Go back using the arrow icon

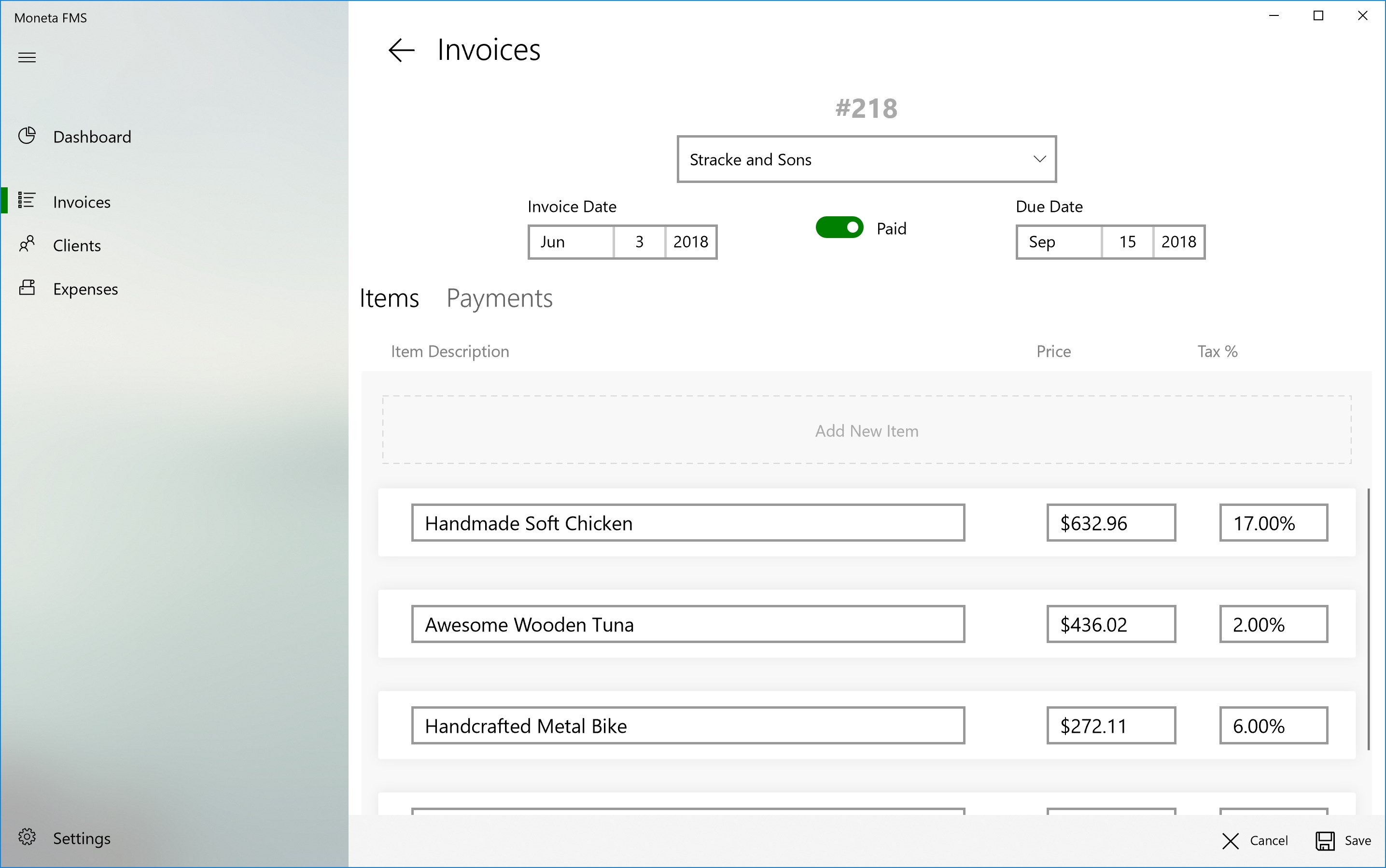401,50
